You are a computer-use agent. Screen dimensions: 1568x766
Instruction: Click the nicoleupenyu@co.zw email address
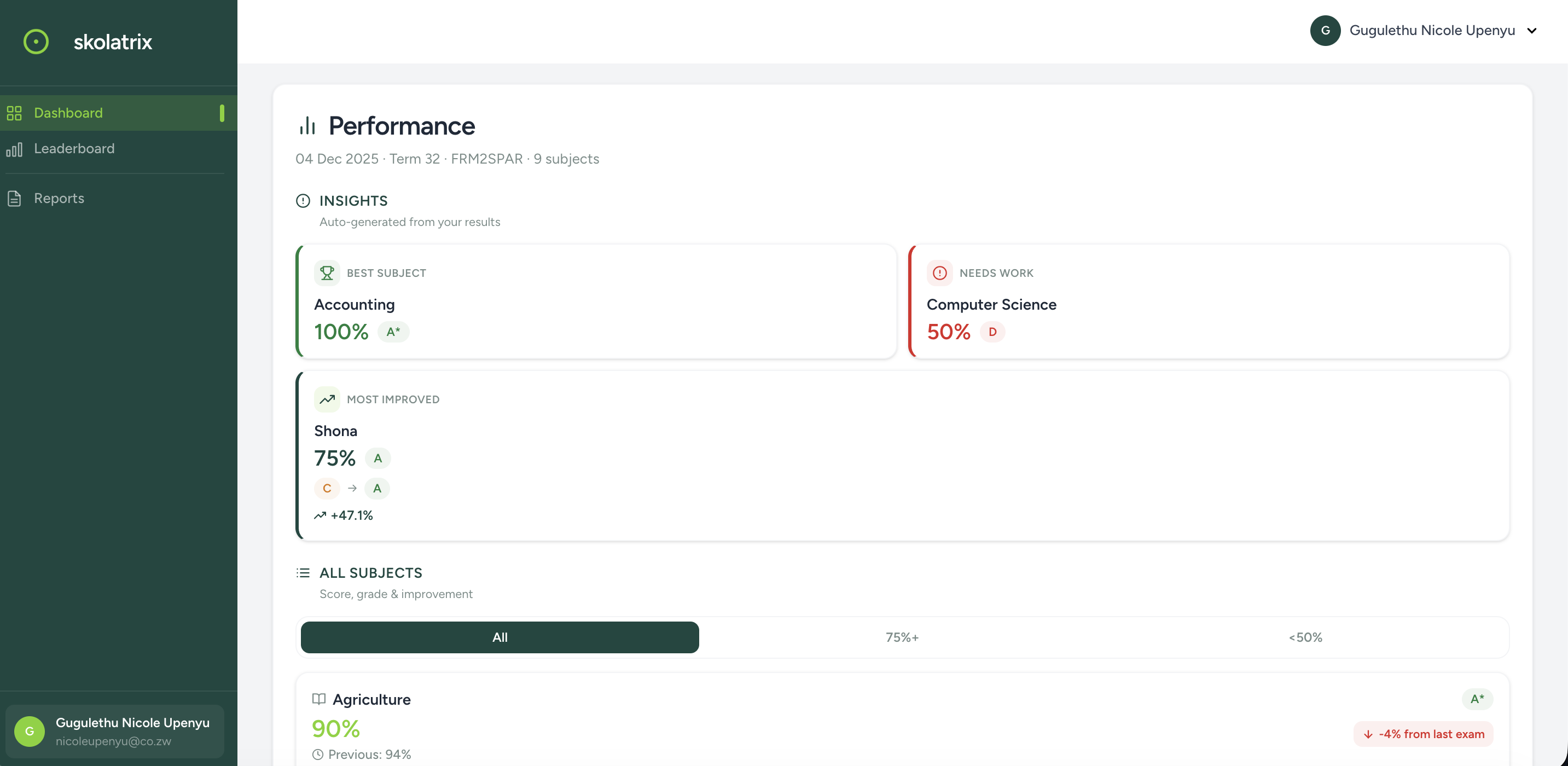[114, 741]
